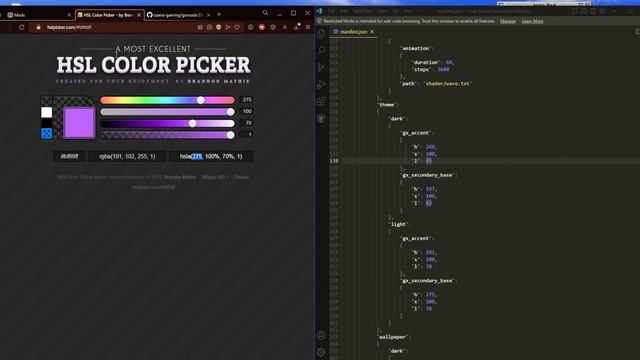Open VS Code Extensions icon

click(x=322, y=101)
